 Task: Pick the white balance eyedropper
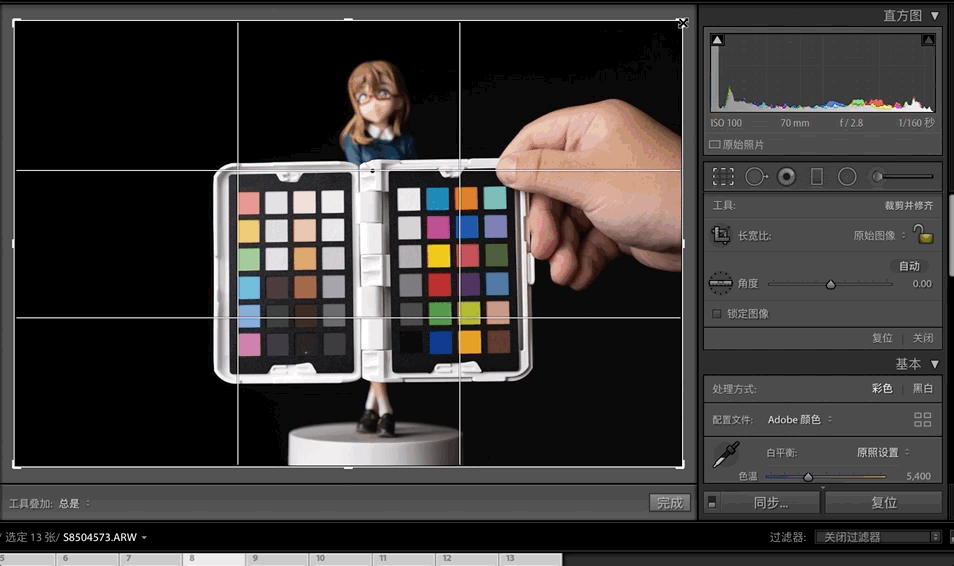[726, 455]
